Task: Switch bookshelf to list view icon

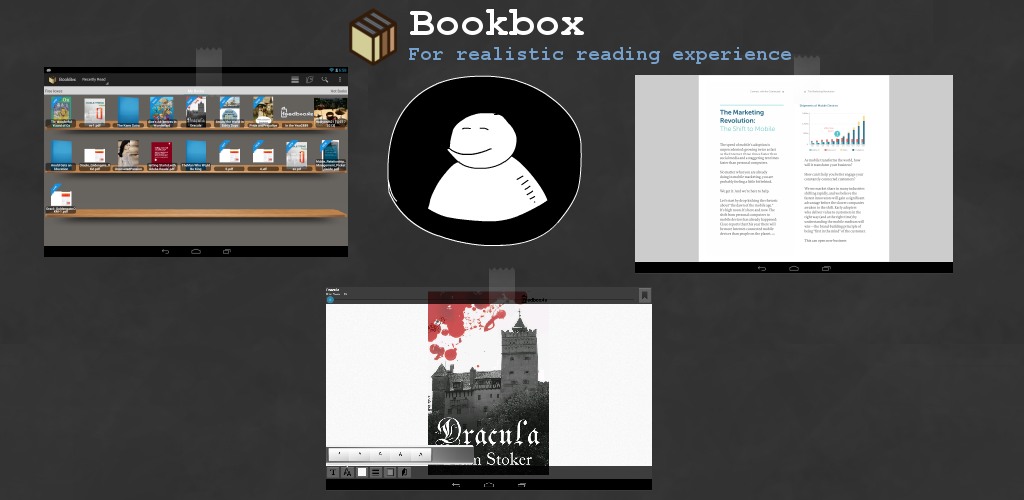Action: 295,80
